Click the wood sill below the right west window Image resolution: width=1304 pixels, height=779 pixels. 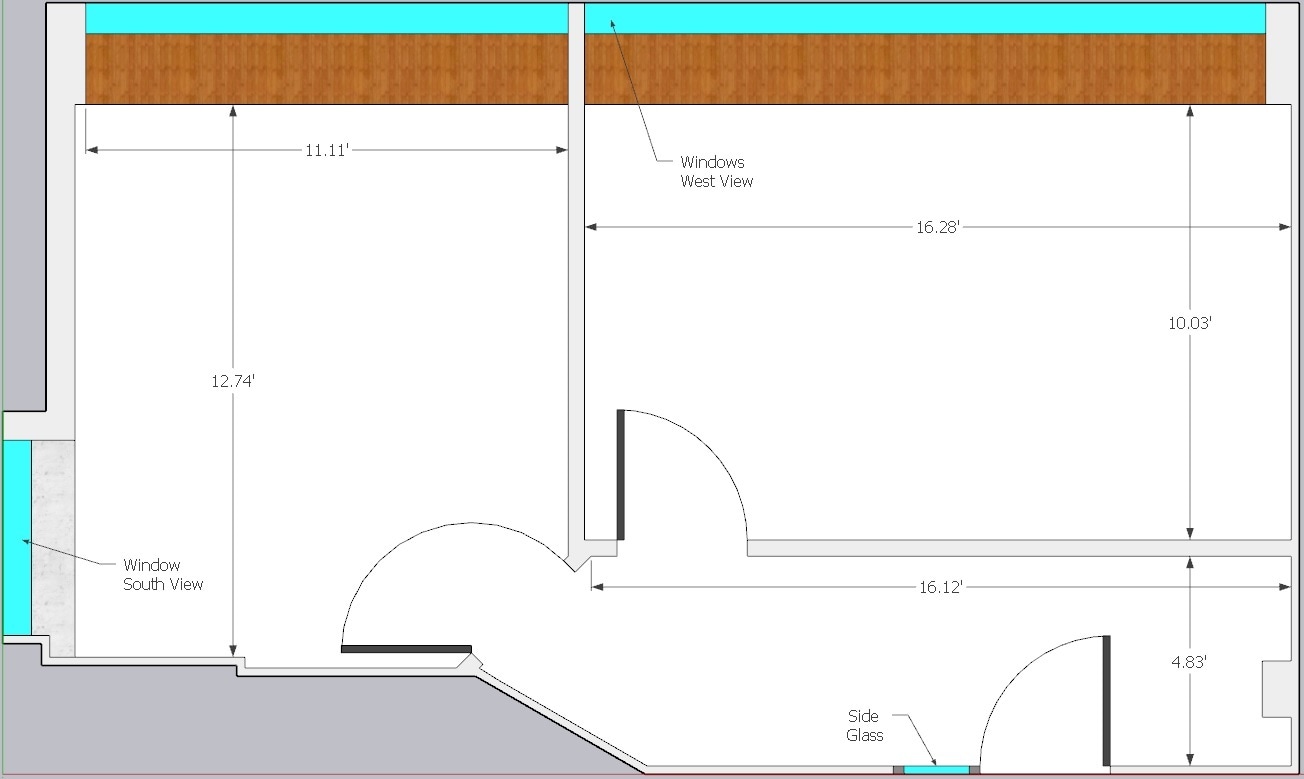click(925, 69)
